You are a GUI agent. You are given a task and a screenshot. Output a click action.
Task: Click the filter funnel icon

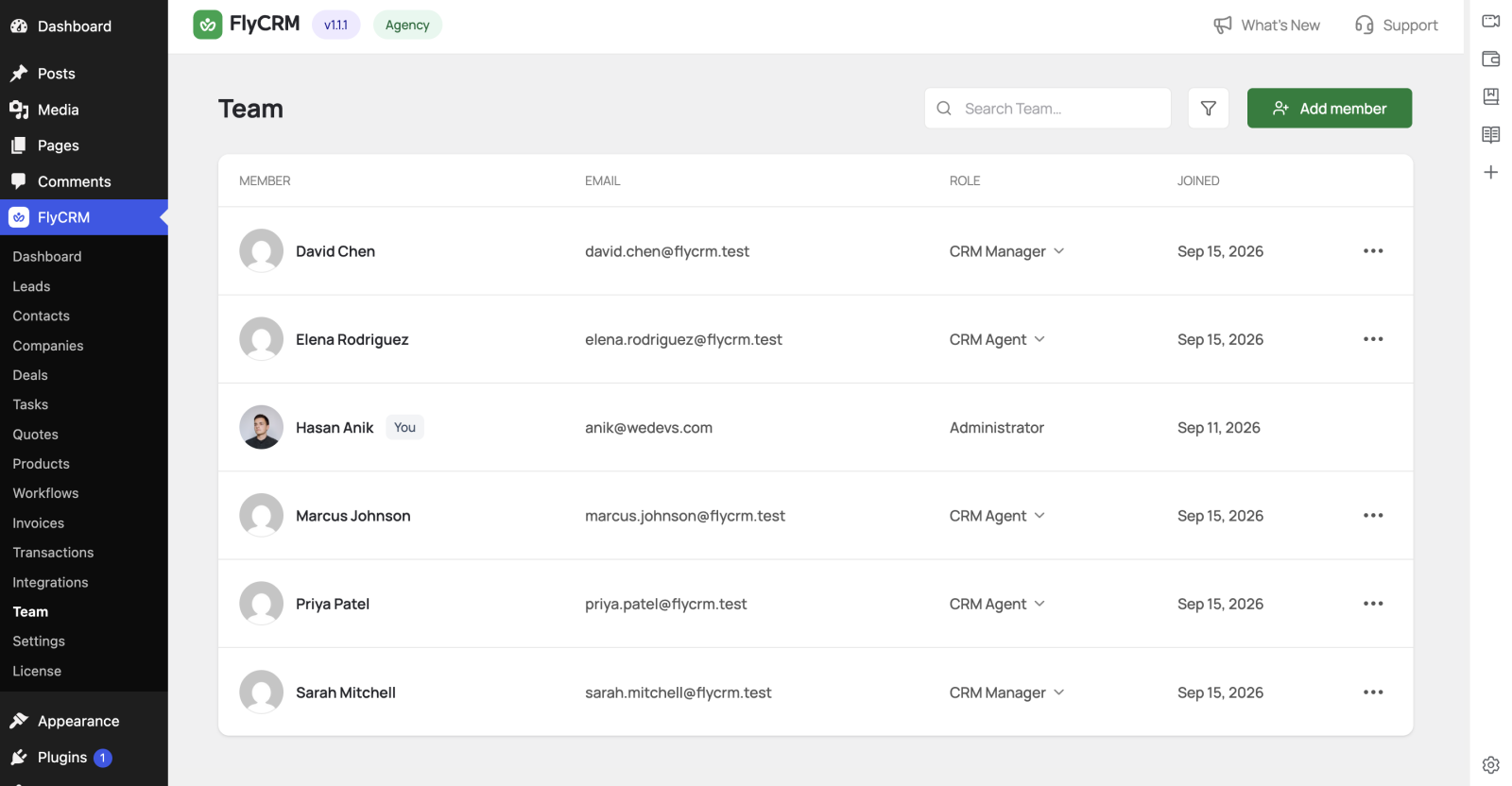tap(1208, 109)
